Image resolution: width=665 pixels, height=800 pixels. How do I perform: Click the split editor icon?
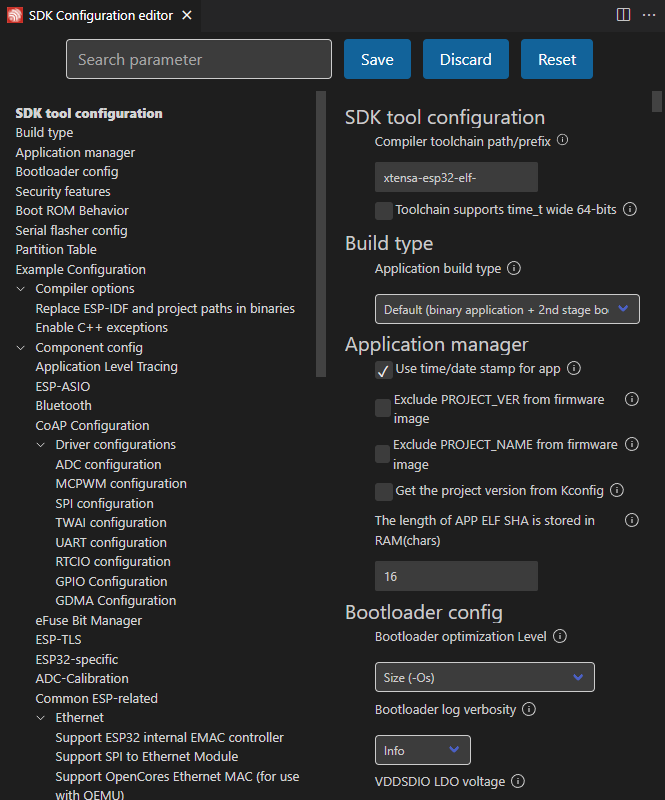click(x=623, y=15)
